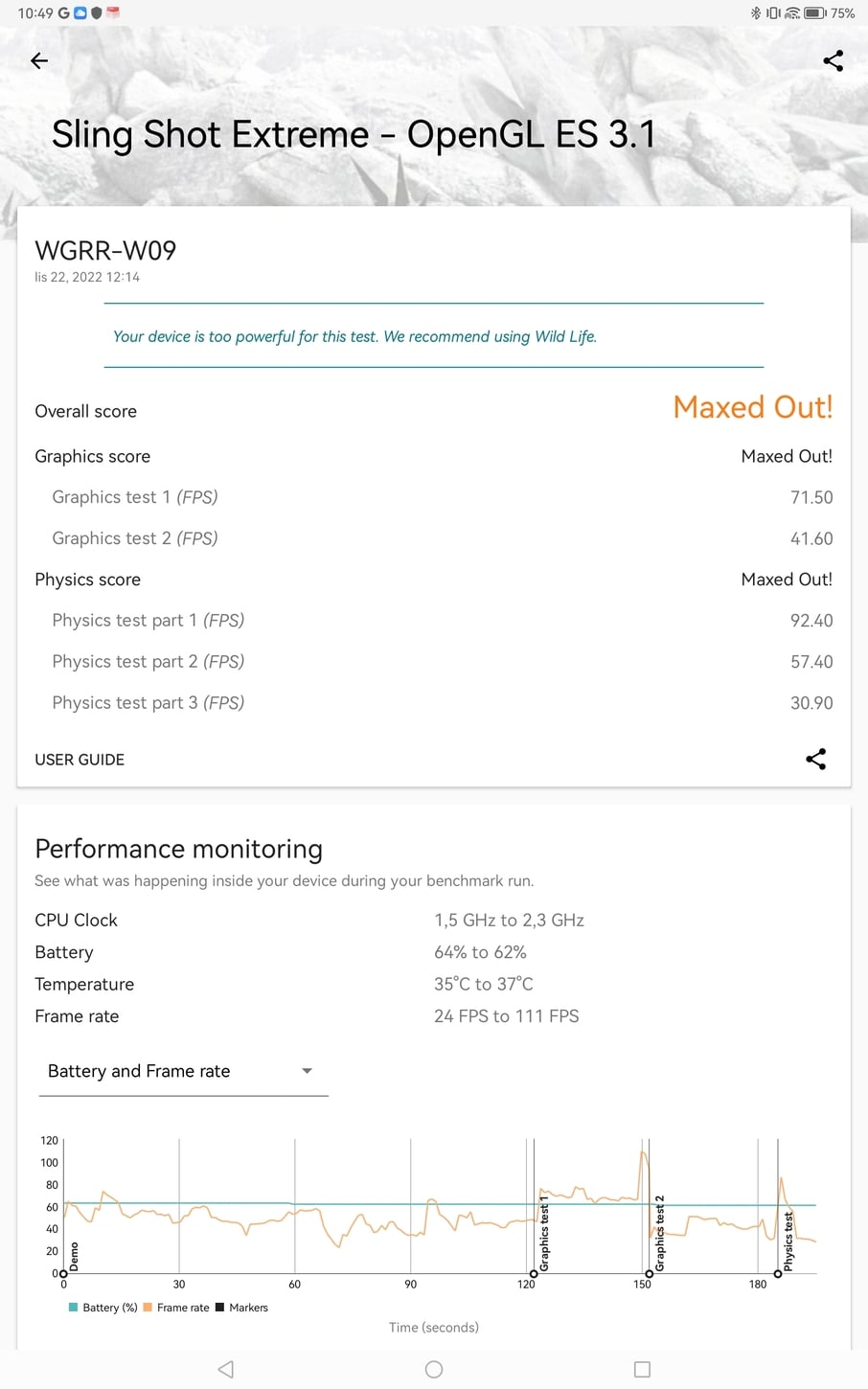Toggle the Battery (%) legend entry
This screenshot has width=868, height=1389.
(103, 1308)
